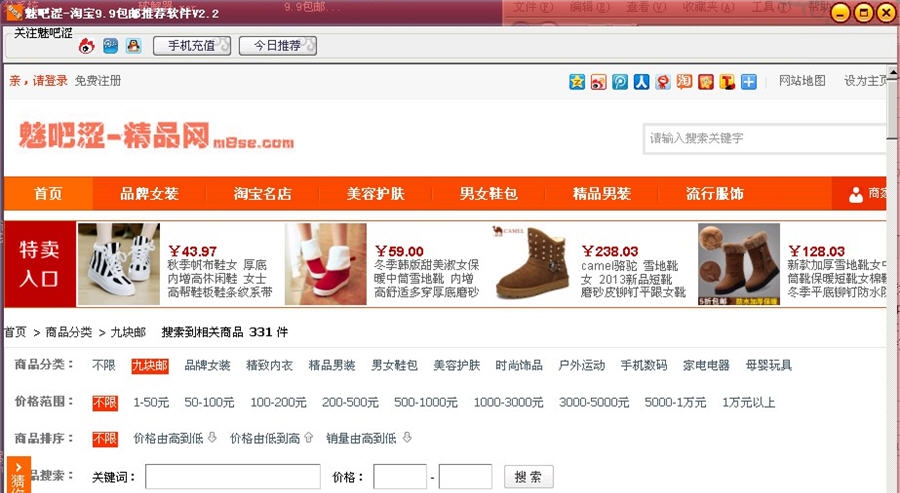900x493 pixels.
Task: Sort by 销量由高到低
Action: click(x=368, y=438)
